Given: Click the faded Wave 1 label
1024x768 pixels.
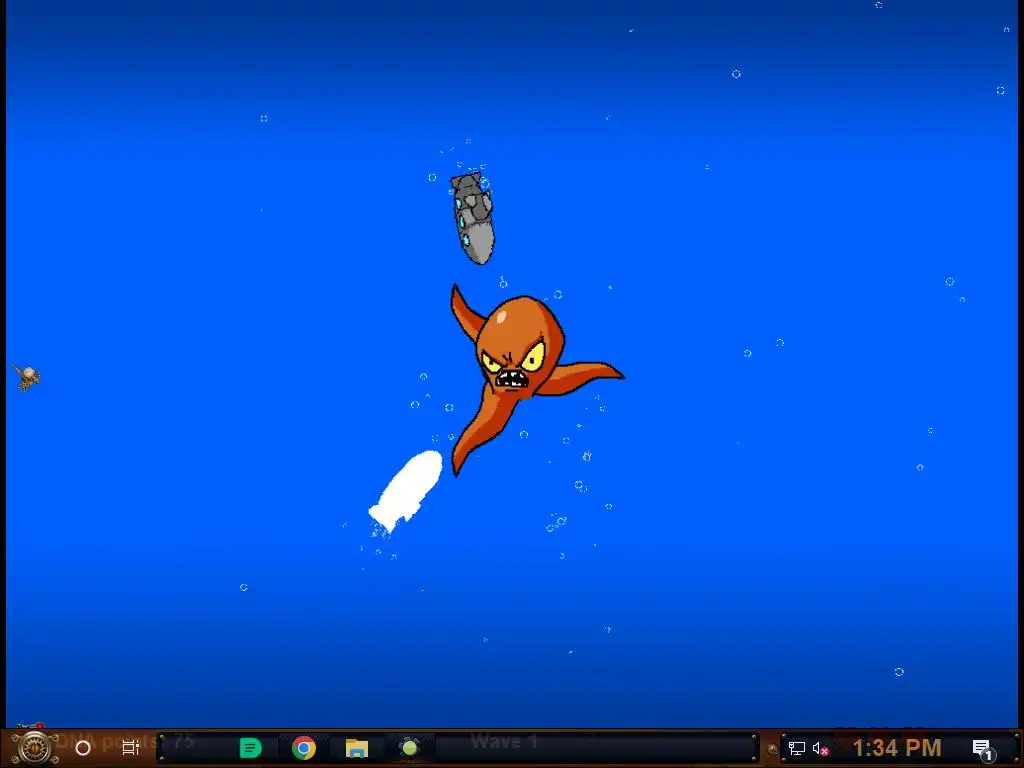Looking at the screenshot, I should point(504,741).
